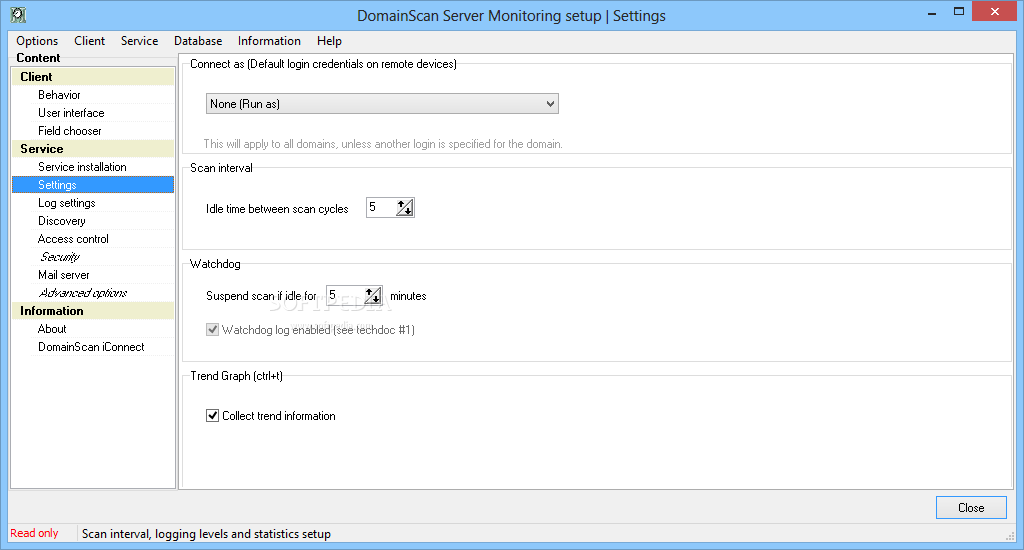Click the status text 'Scan interval, logging levels and statistics setup'

[206, 534]
